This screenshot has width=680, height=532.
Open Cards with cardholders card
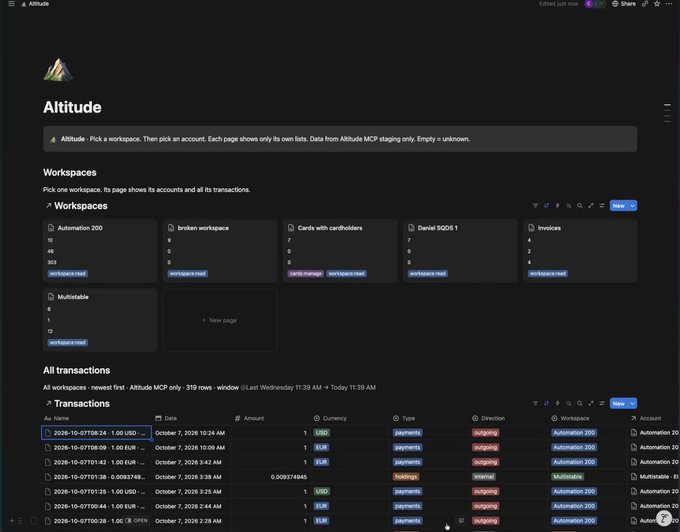(x=340, y=251)
